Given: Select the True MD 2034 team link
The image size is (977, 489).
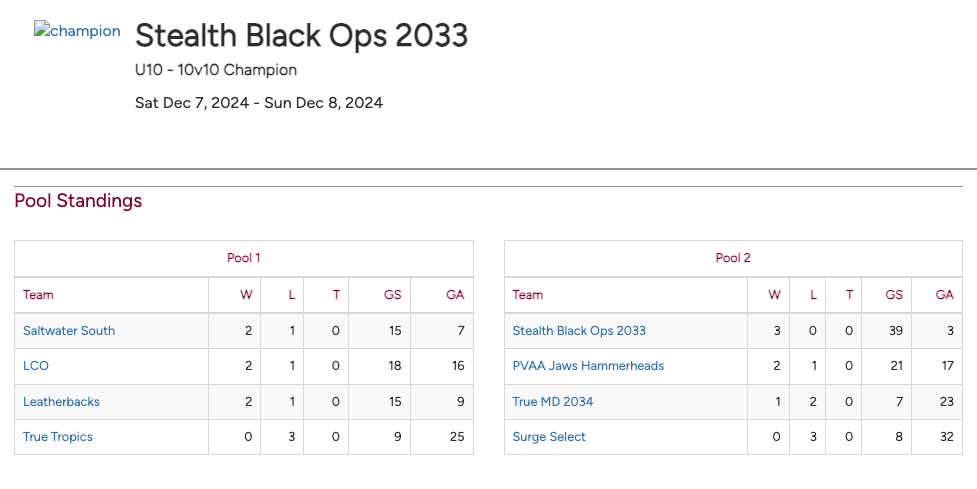Looking at the screenshot, I should pyautogui.click(x=553, y=402).
